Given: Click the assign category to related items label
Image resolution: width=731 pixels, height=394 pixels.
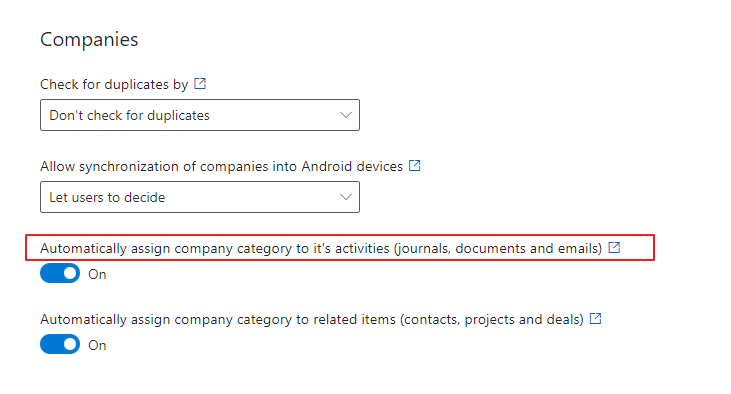Looking at the screenshot, I should [312, 319].
